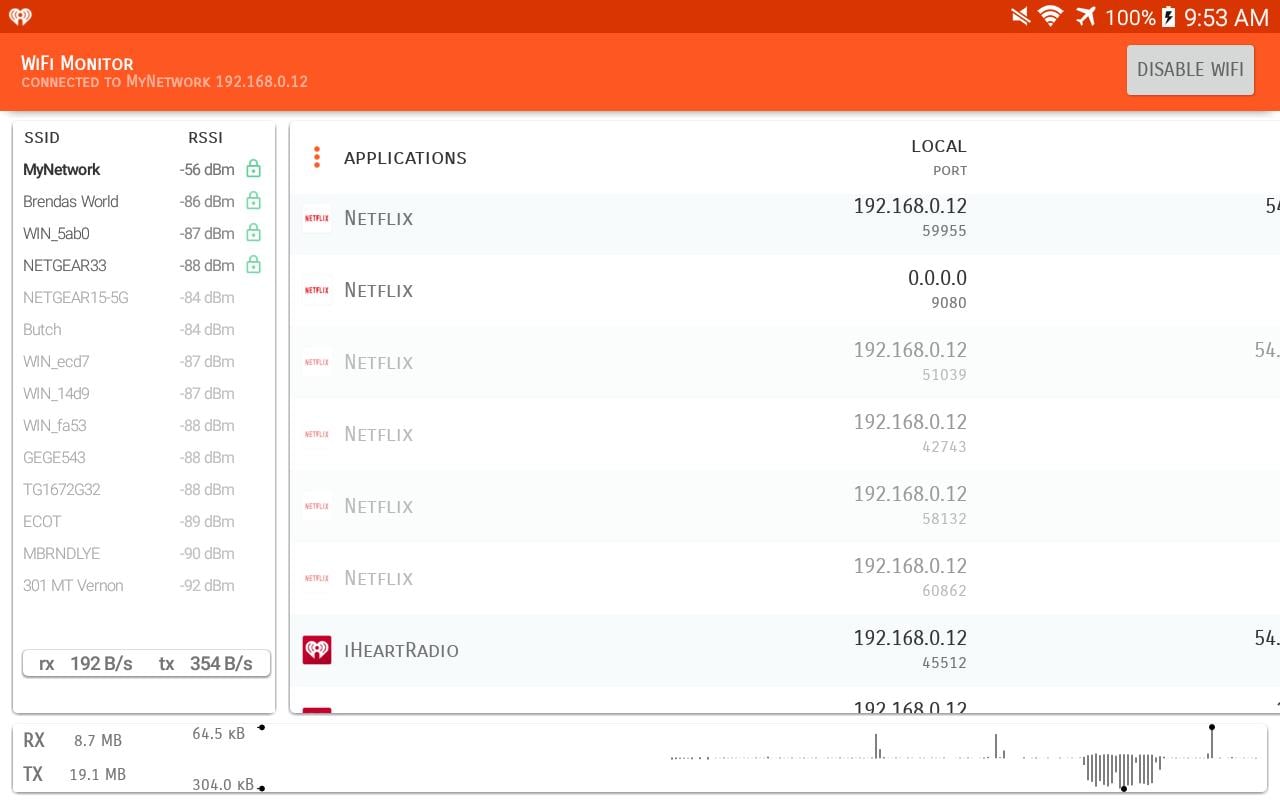
Task: Tap the Disable WiFi button
Action: tap(1190, 69)
